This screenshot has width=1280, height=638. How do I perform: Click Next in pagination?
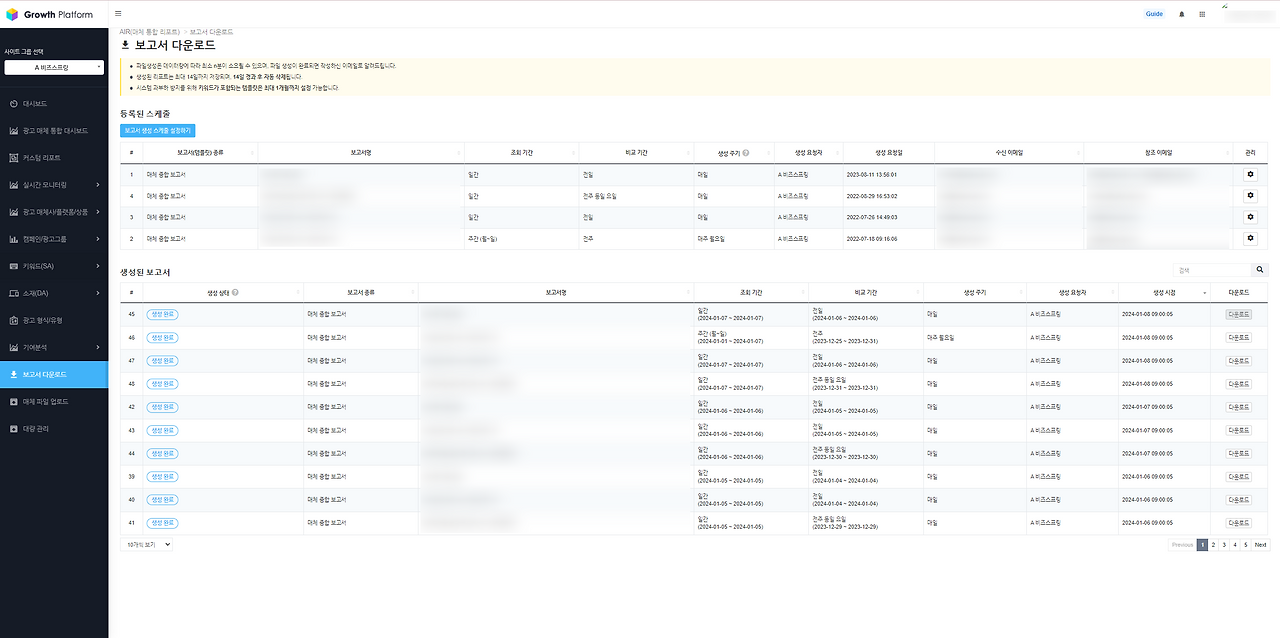pos(1260,545)
